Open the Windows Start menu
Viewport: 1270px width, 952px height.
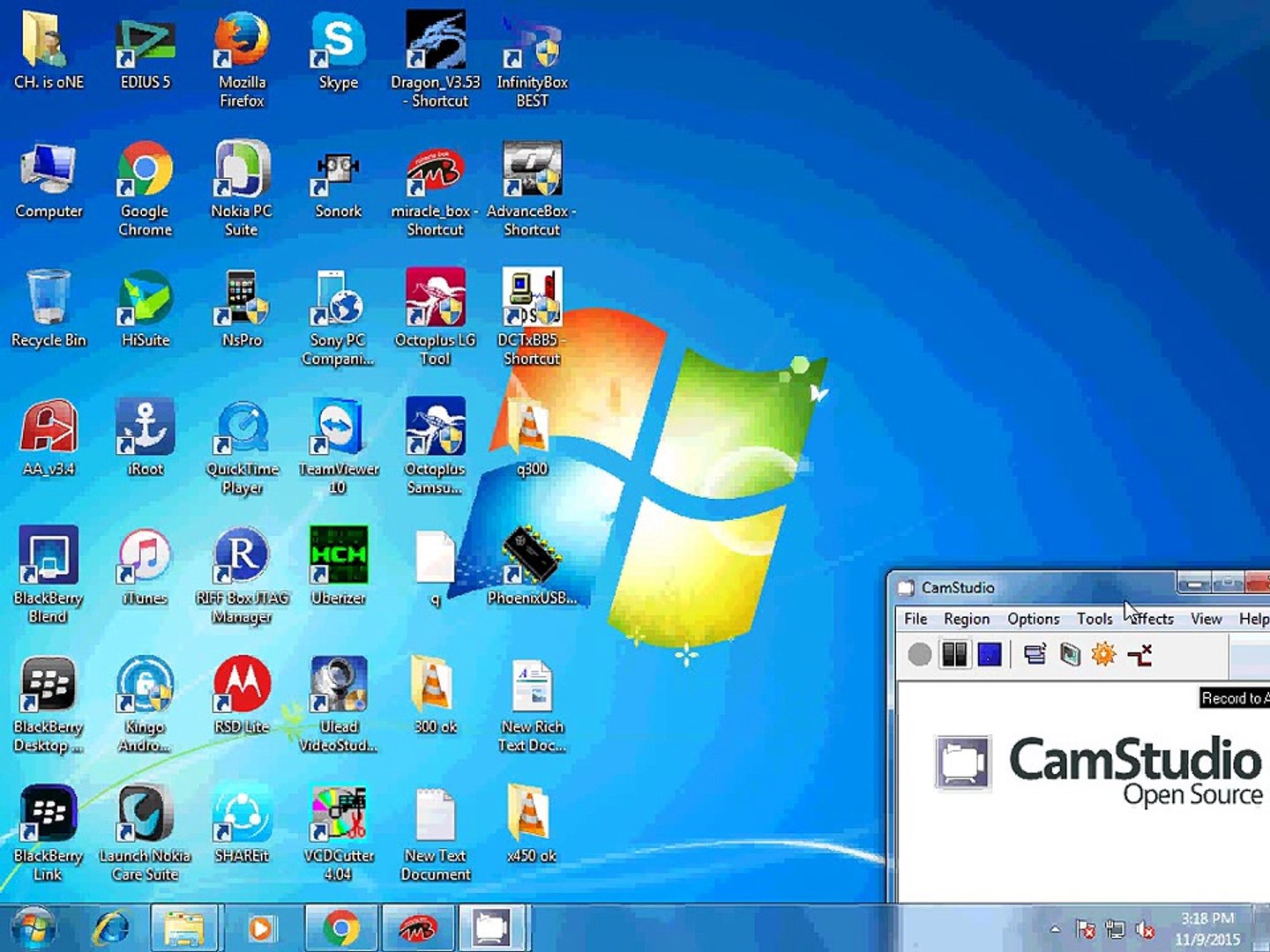(x=34, y=928)
